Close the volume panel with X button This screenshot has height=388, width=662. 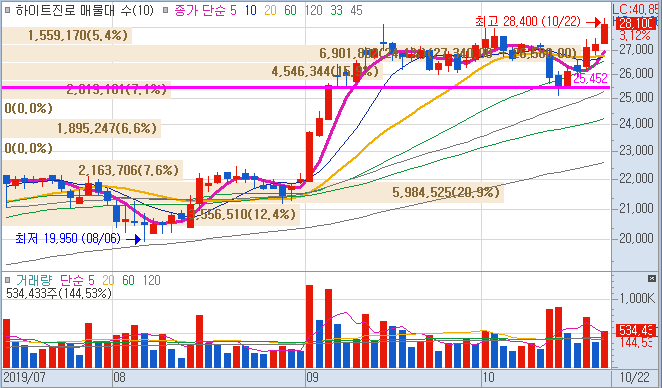coord(651,279)
